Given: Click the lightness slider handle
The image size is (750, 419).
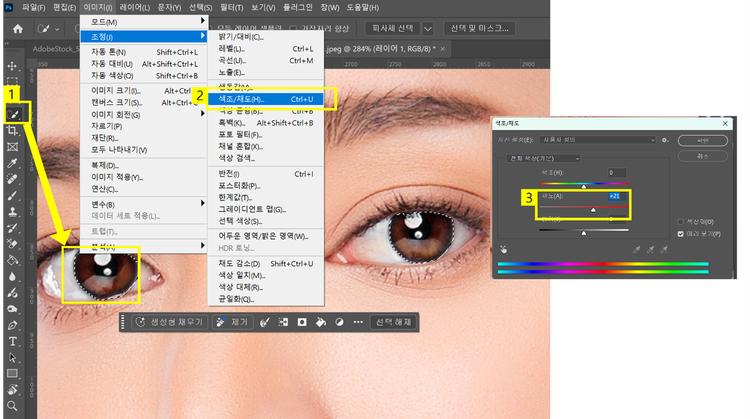Looking at the screenshot, I should (584, 233).
